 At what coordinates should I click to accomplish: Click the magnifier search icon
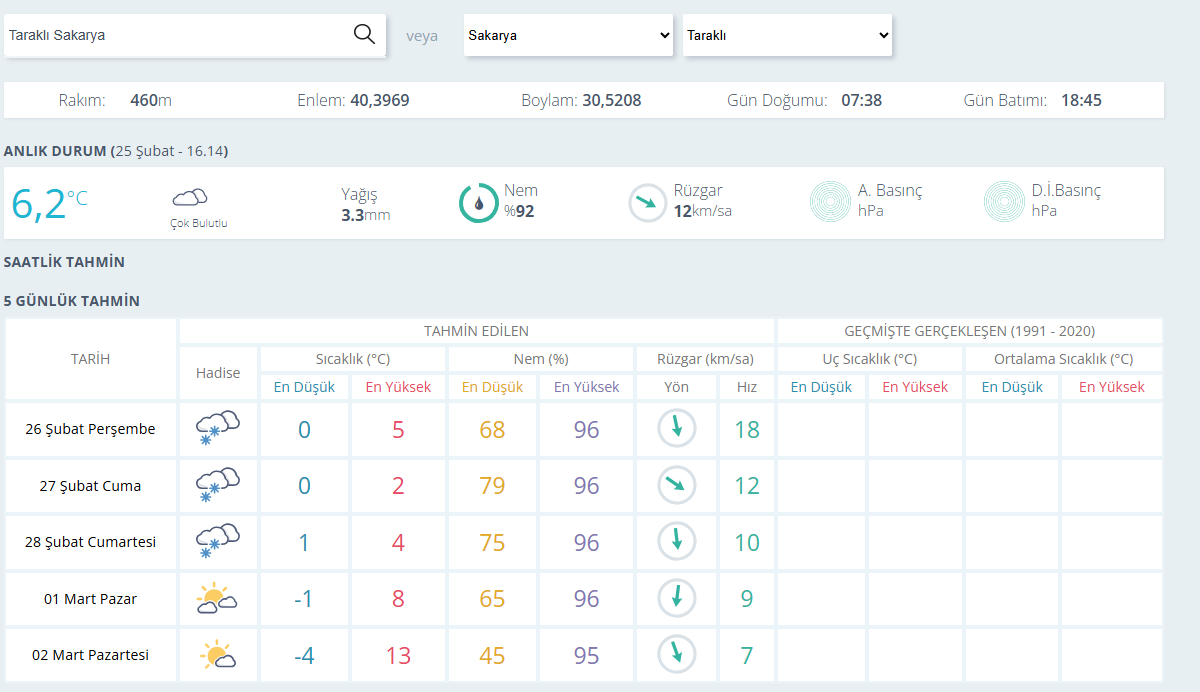364,34
